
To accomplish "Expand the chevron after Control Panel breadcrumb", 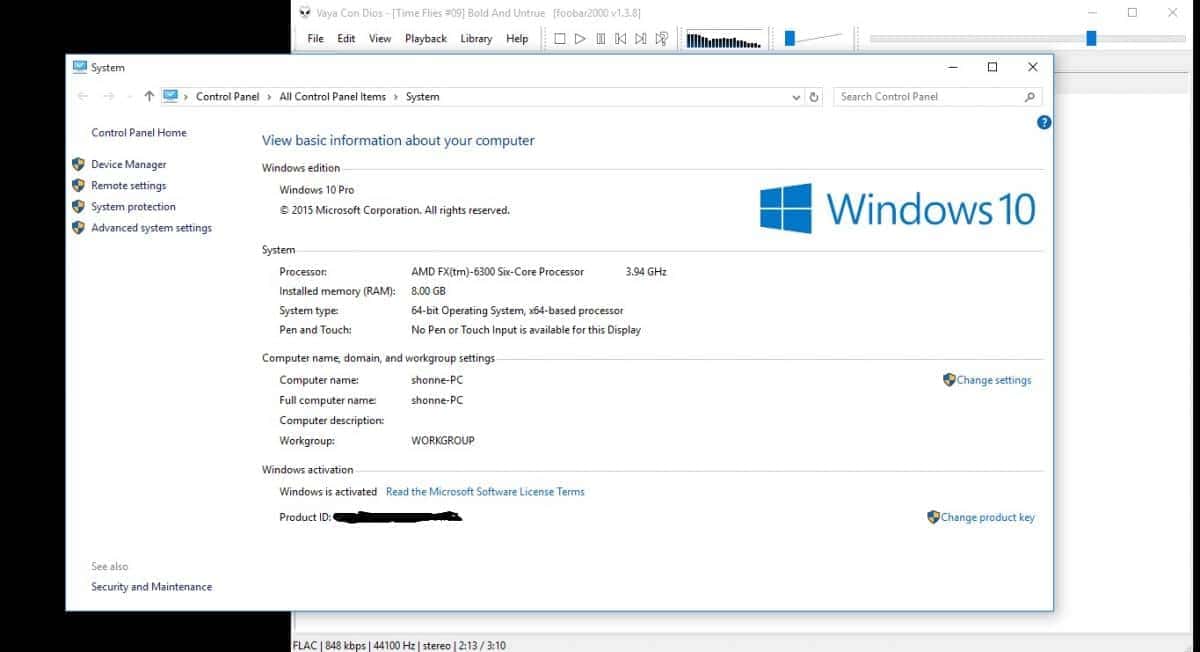I will tap(269, 97).
